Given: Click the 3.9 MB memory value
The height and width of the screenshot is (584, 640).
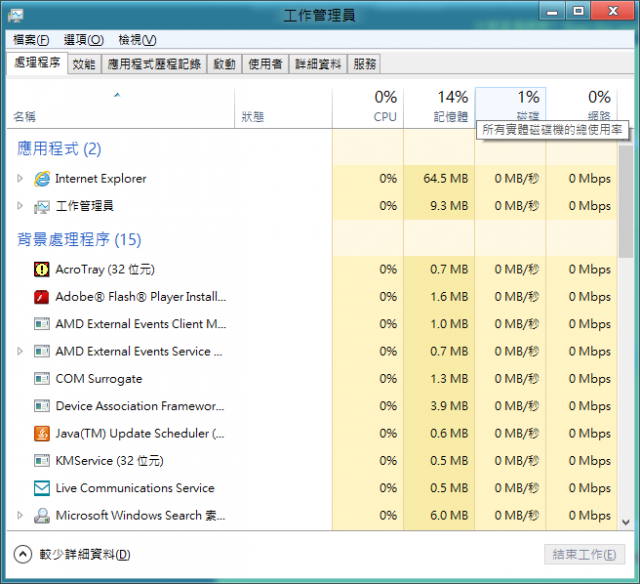Looking at the screenshot, I should point(449,406).
